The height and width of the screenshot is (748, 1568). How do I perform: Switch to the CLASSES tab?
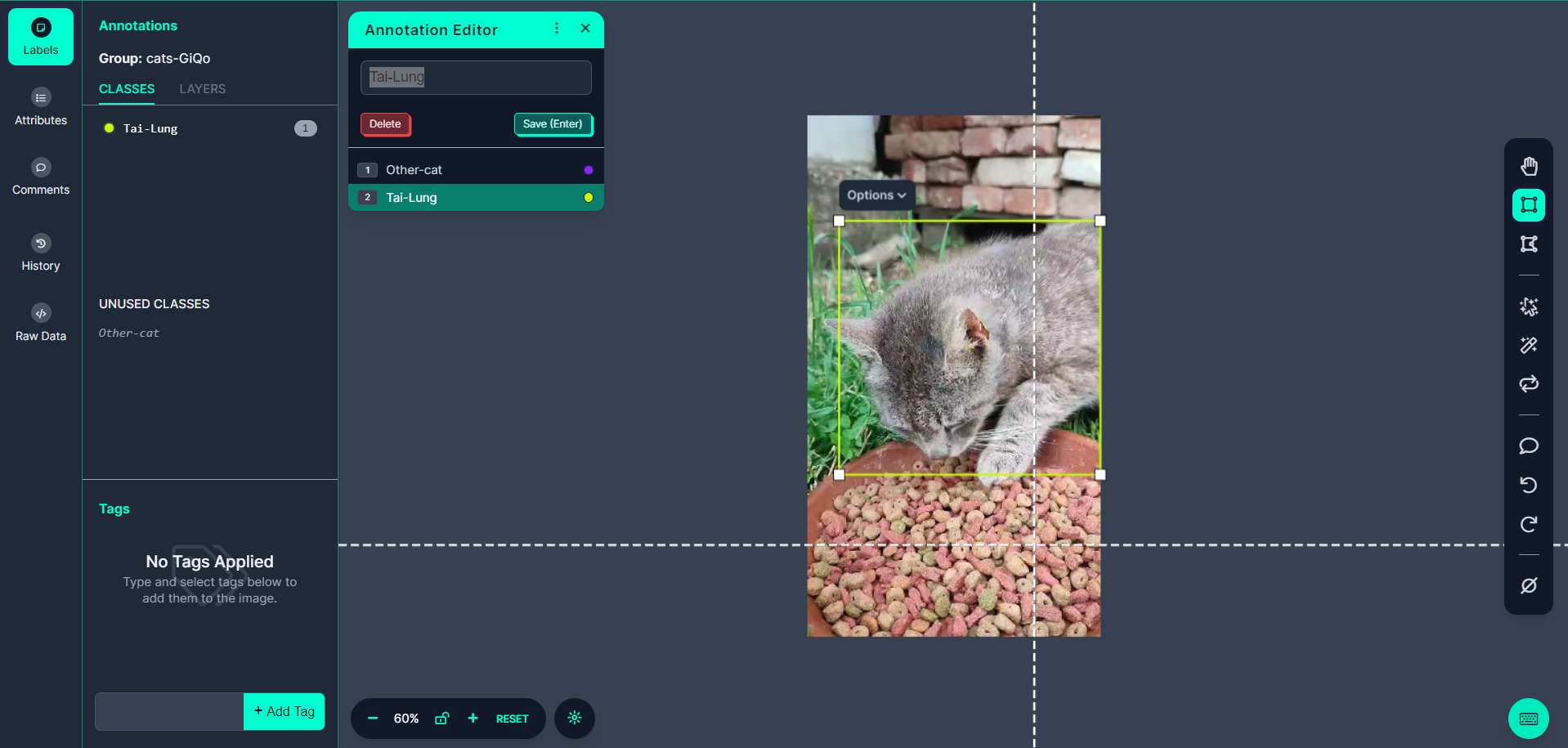point(127,89)
